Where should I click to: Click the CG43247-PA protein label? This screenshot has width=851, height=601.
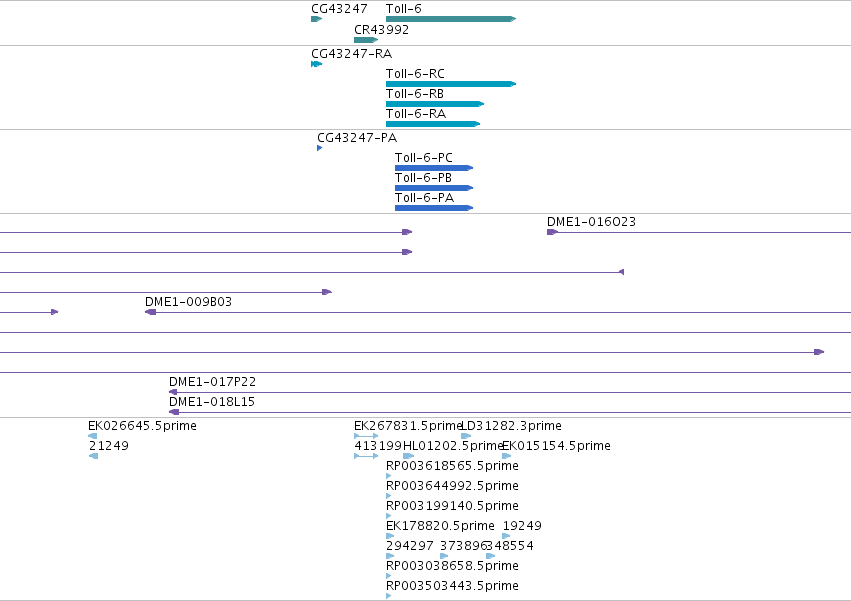(x=357, y=138)
